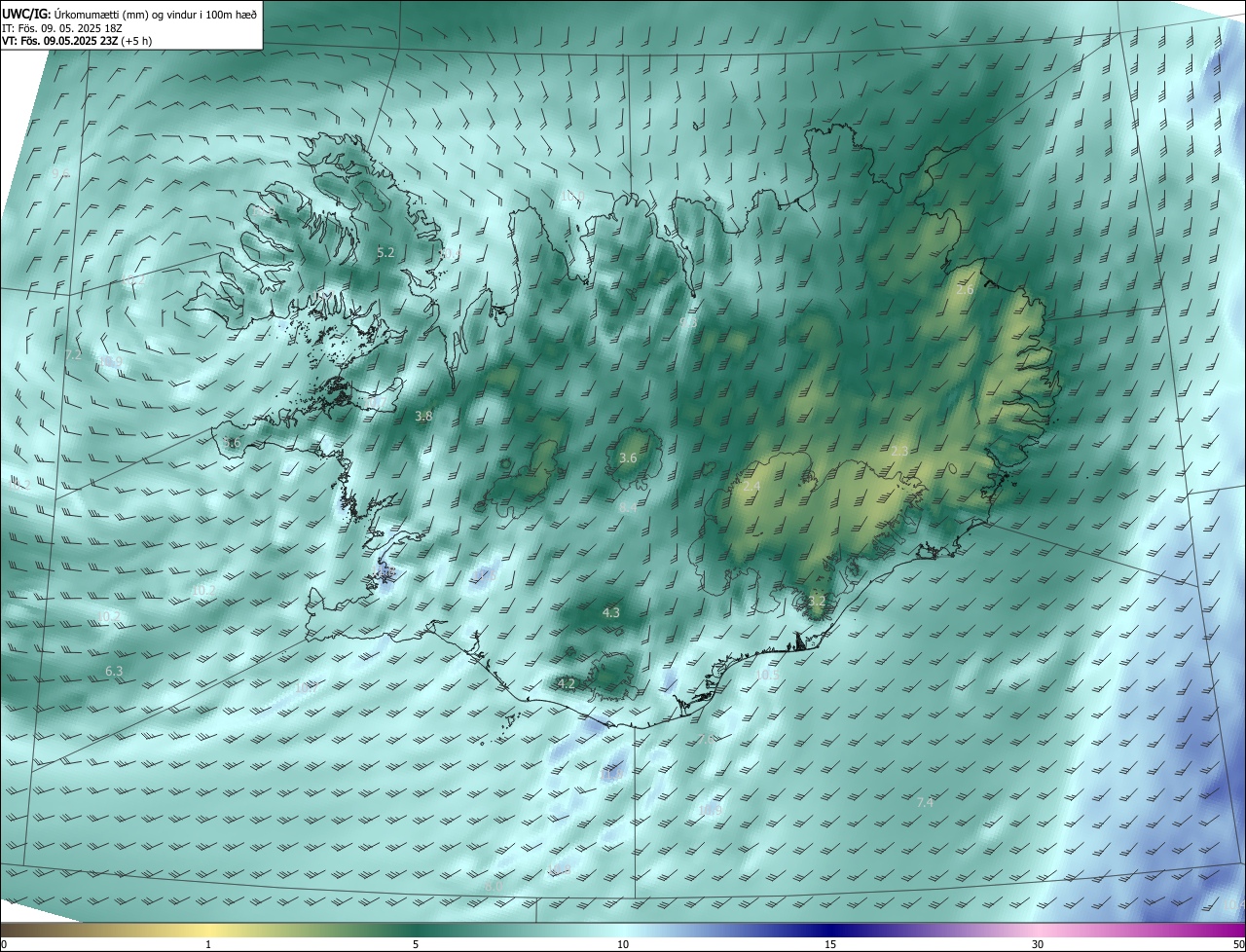
Task: Click the 5.2 value over the Westfjords
Action: [385, 252]
